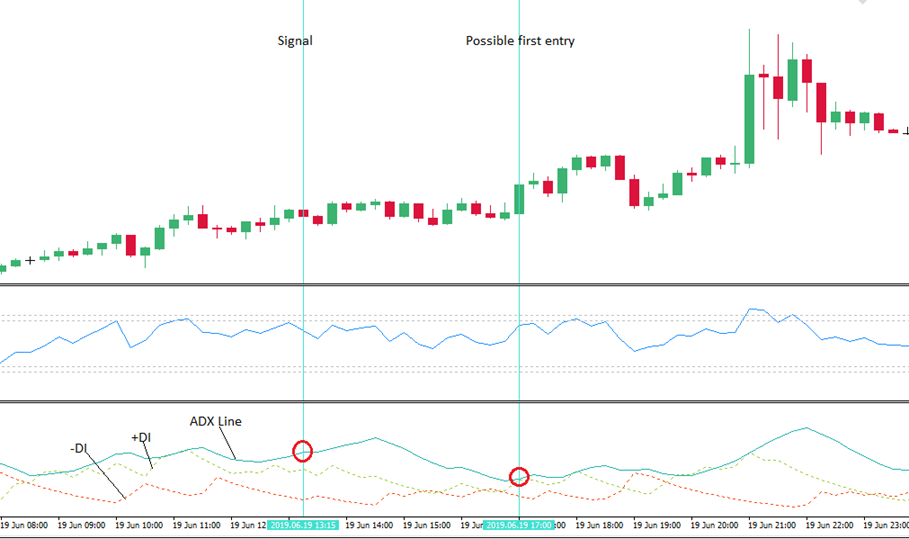Image resolution: width=909 pixels, height=539 pixels.
Task: Select the "ADX Line" annotation text
Action: click(x=216, y=421)
